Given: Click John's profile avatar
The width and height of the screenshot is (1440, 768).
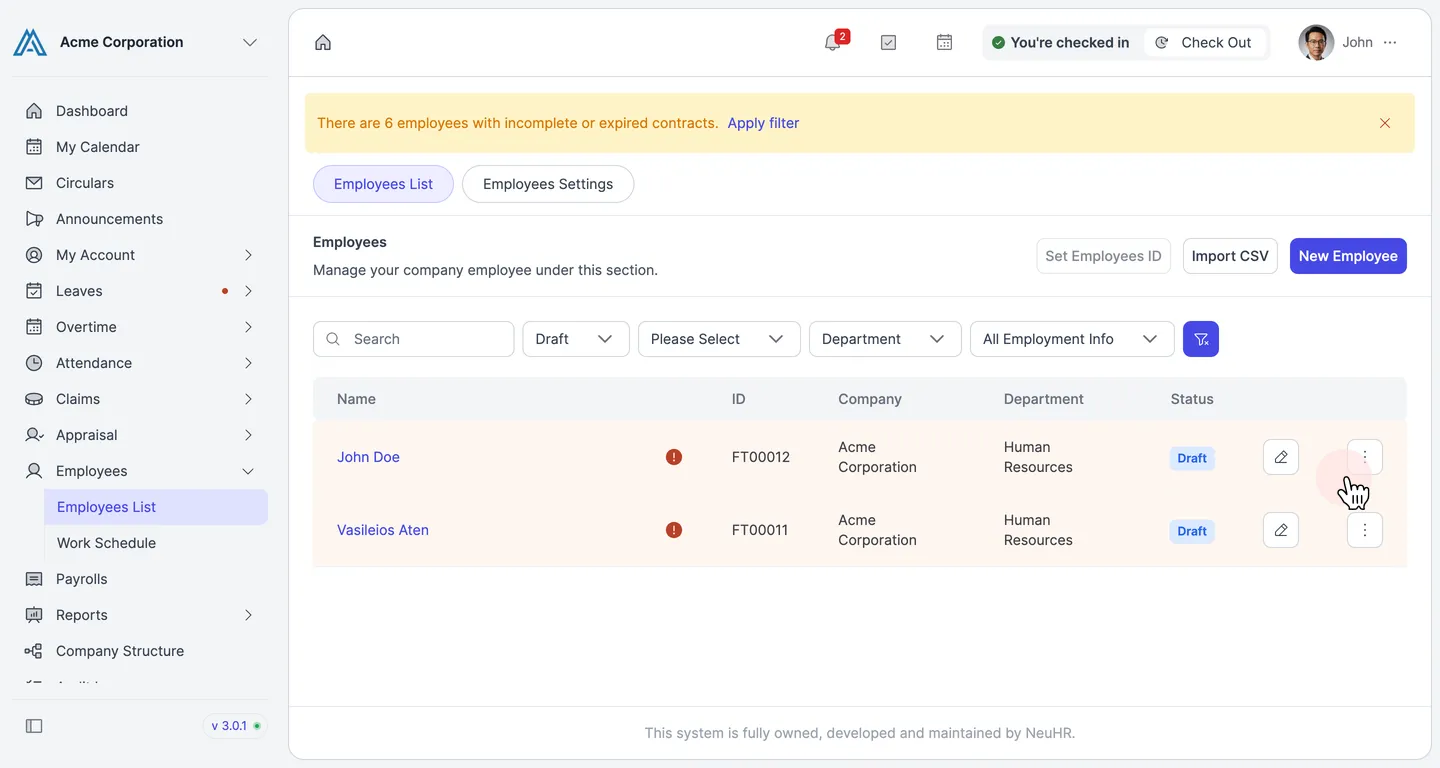Looking at the screenshot, I should click(1316, 42).
